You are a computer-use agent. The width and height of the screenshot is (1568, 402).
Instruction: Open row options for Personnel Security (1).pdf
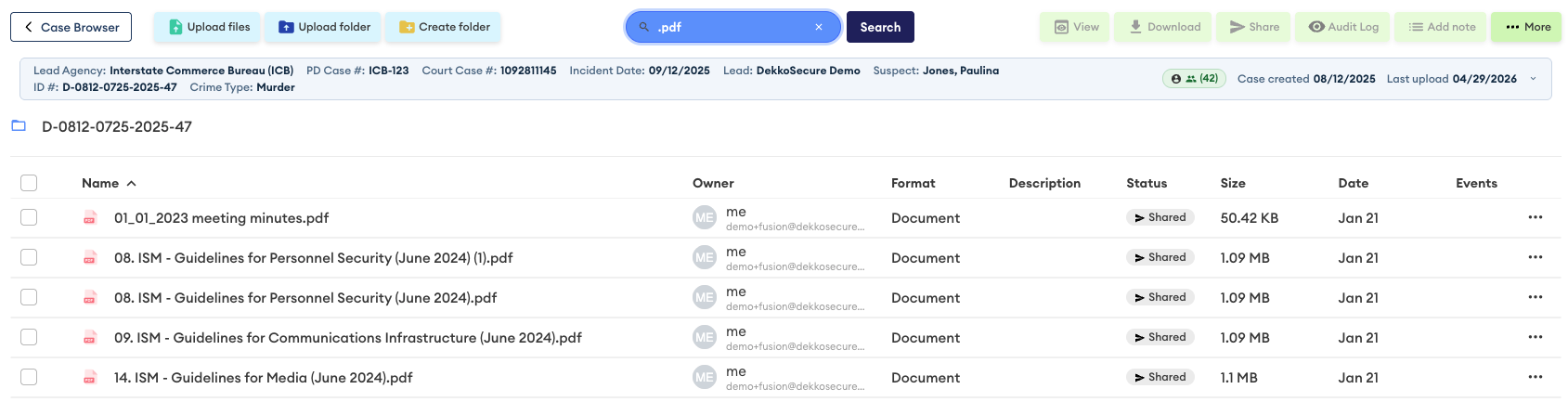tap(1535, 257)
